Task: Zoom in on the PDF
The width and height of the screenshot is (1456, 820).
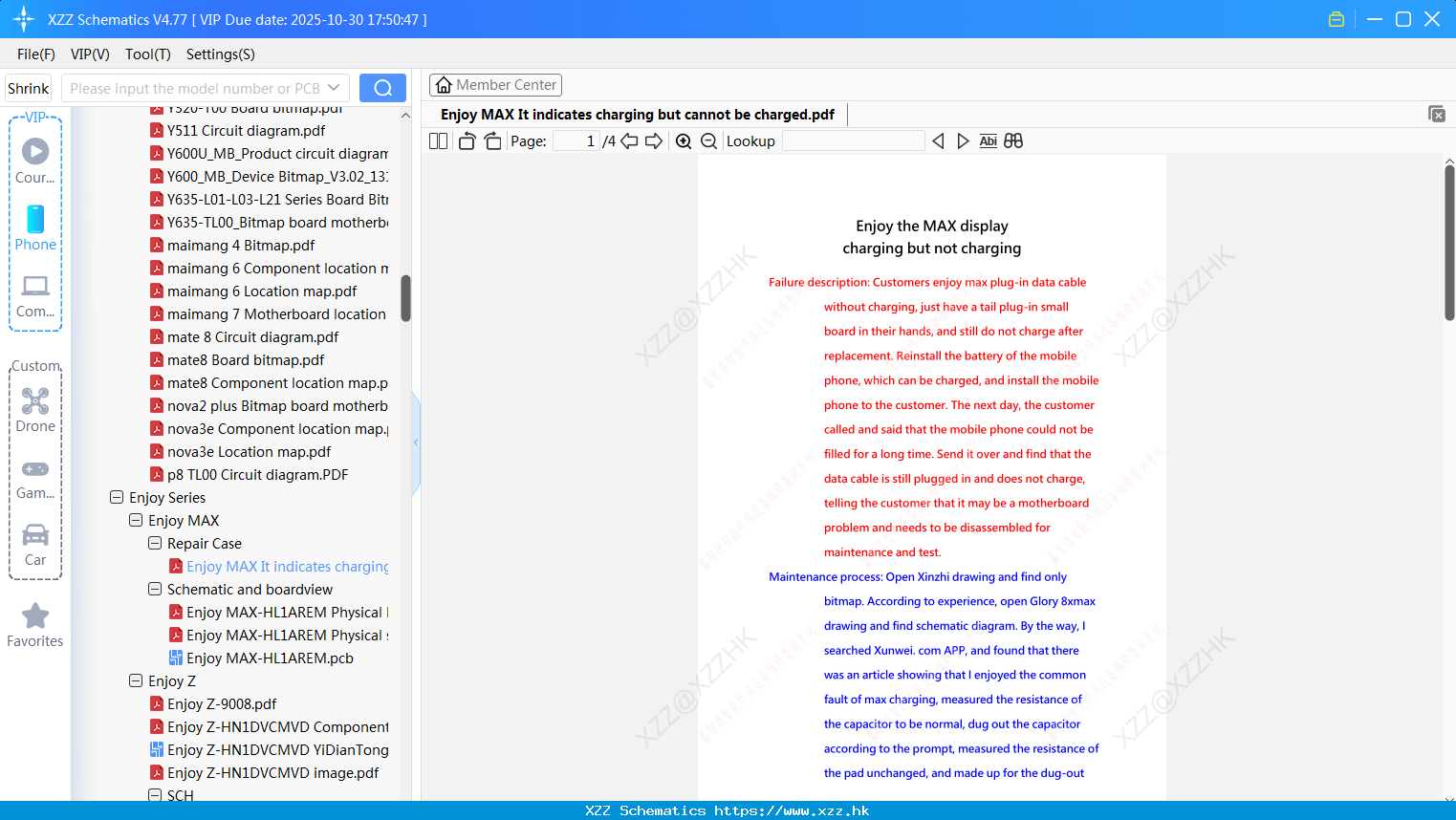Action: pos(684,140)
